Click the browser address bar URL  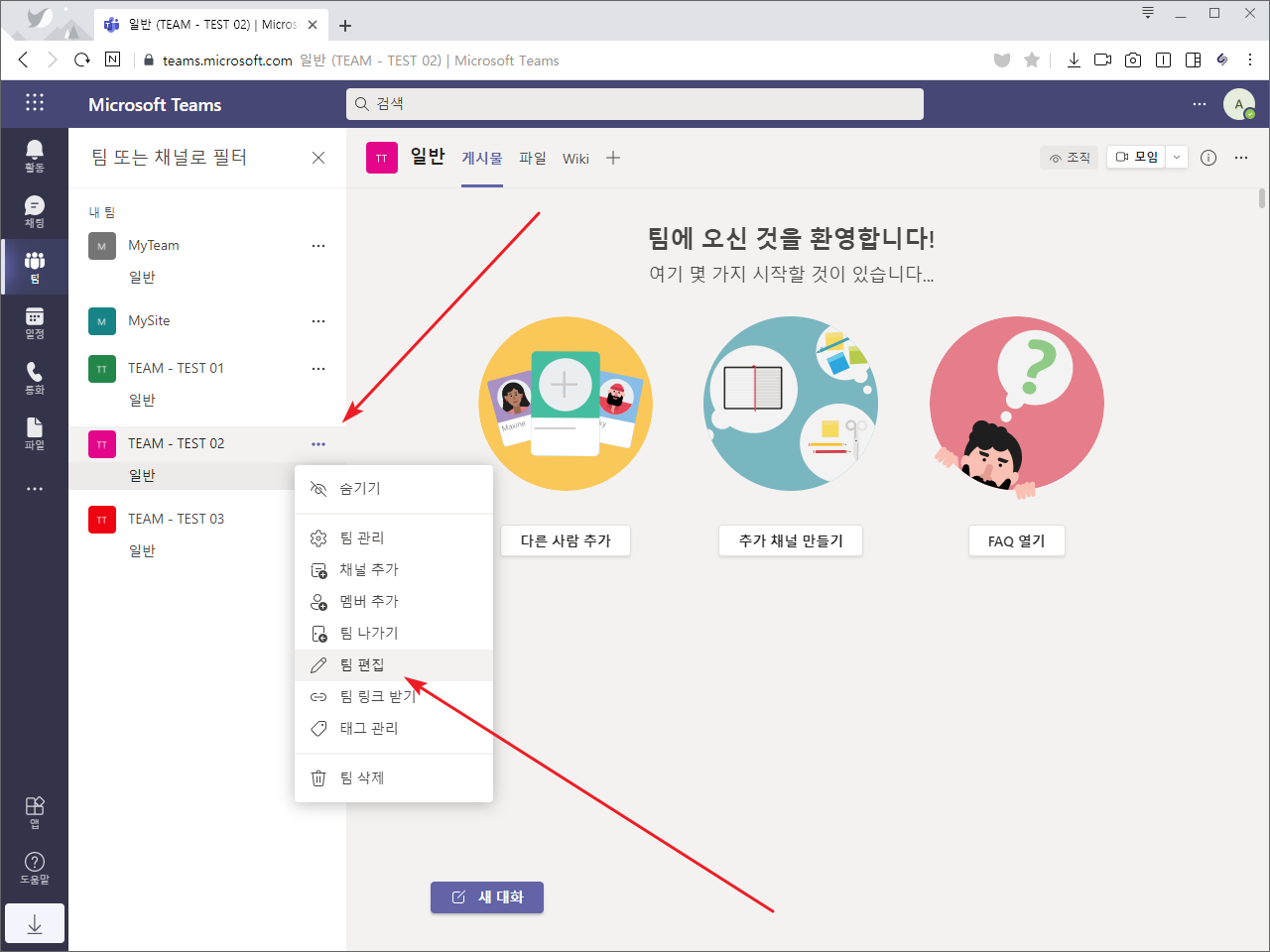coord(227,60)
